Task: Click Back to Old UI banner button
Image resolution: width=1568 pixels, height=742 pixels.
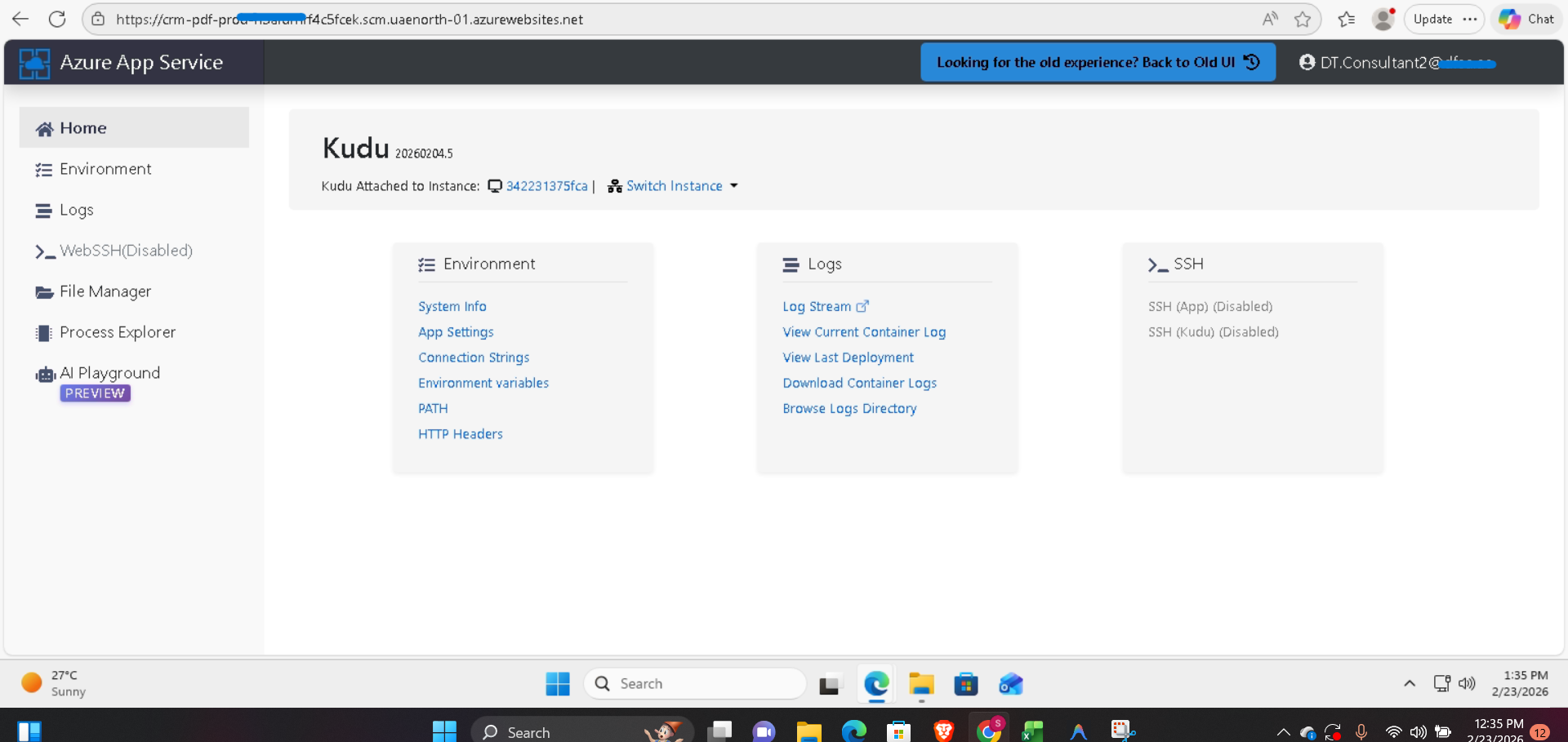Action: [x=1098, y=62]
